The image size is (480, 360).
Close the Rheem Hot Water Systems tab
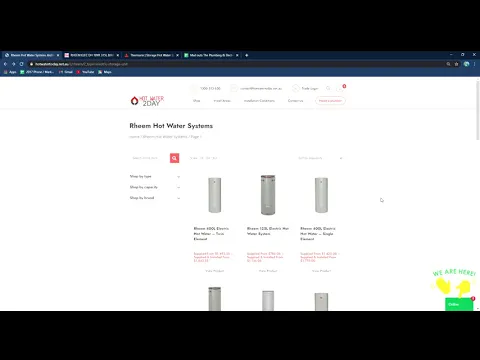pyautogui.click(x=58, y=55)
